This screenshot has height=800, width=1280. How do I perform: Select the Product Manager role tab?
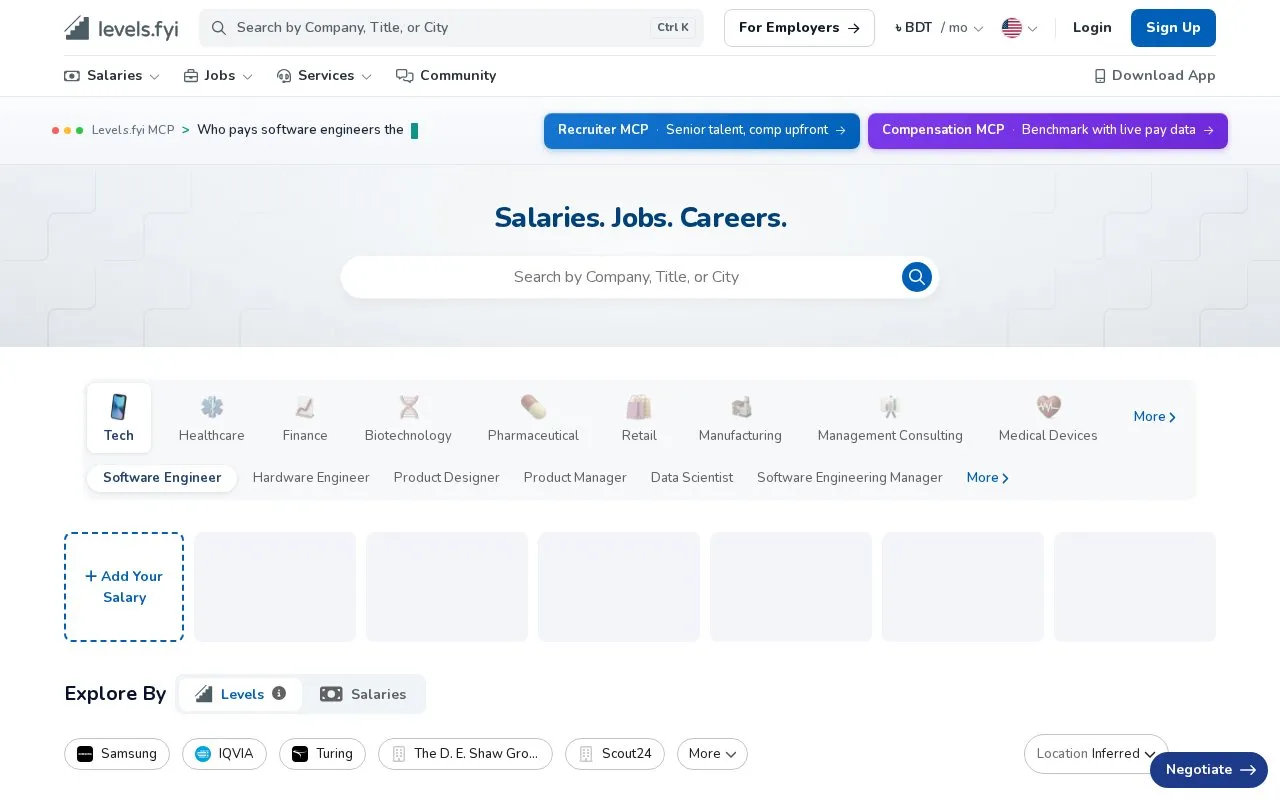(x=575, y=478)
